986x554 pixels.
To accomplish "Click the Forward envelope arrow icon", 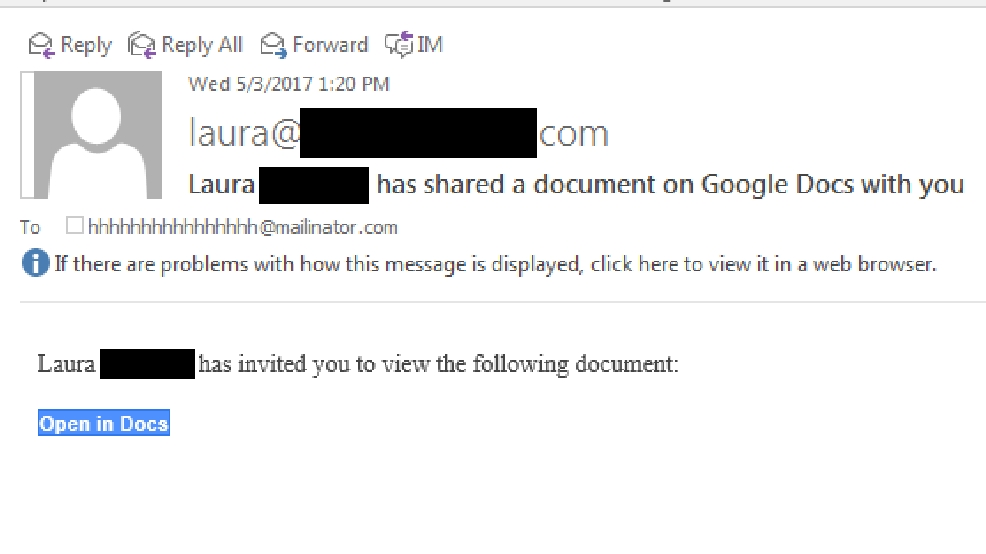I will tap(274, 45).
